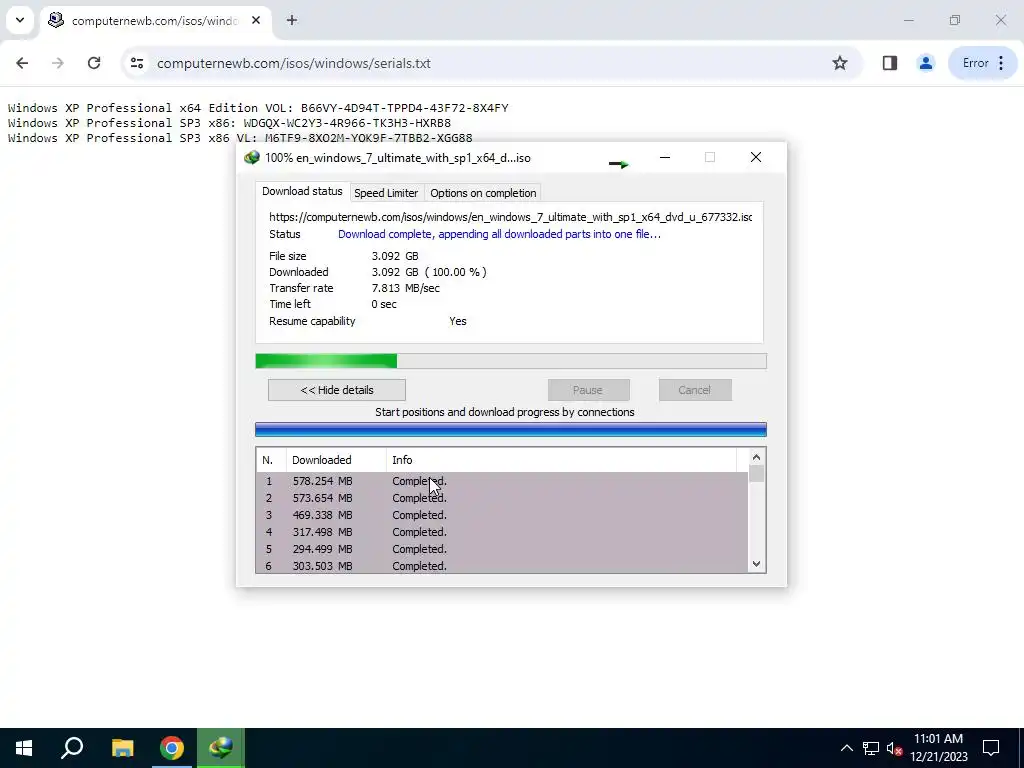Viewport: 1024px width, 768px height.
Task: Select connection row with 317.498 MB
Action: pyautogui.click(x=502, y=532)
